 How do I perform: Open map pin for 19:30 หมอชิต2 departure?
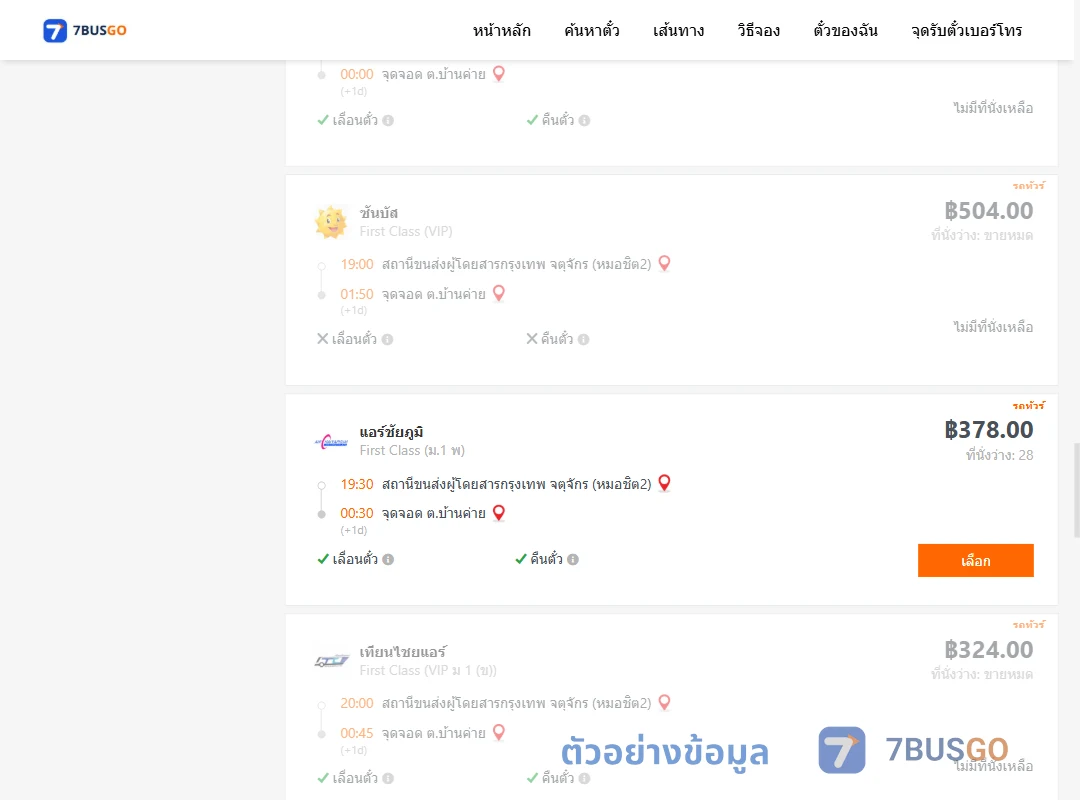pyautogui.click(x=664, y=483)
